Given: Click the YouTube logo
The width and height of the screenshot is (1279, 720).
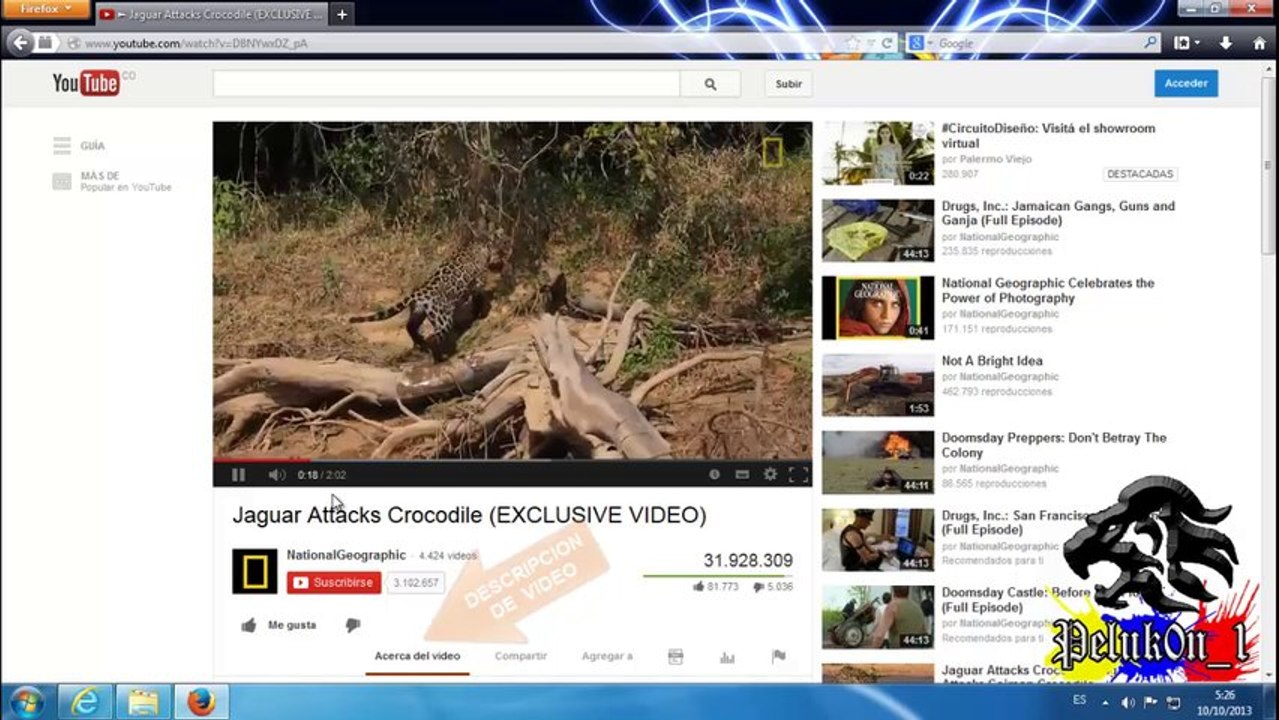Looking at the screenshot, I should click(x=86, y=83).
